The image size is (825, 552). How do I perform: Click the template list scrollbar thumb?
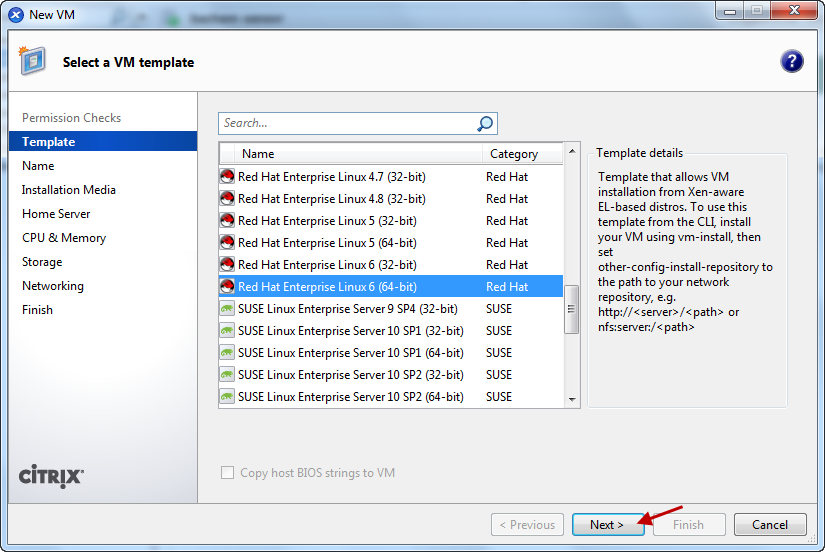click(x=571, y=309)
